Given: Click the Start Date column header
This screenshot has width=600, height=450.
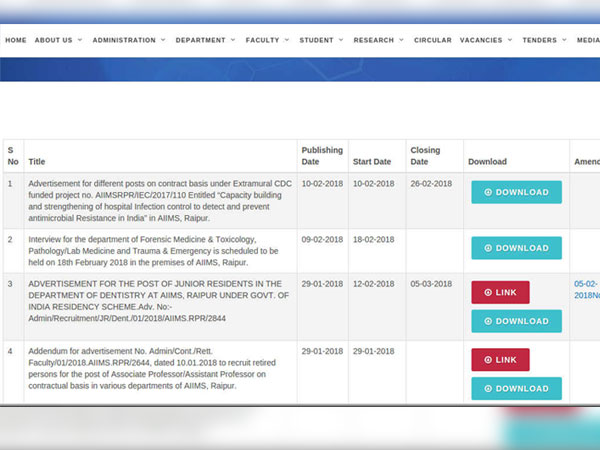Looking at the screenshot, I should point(372,161).
